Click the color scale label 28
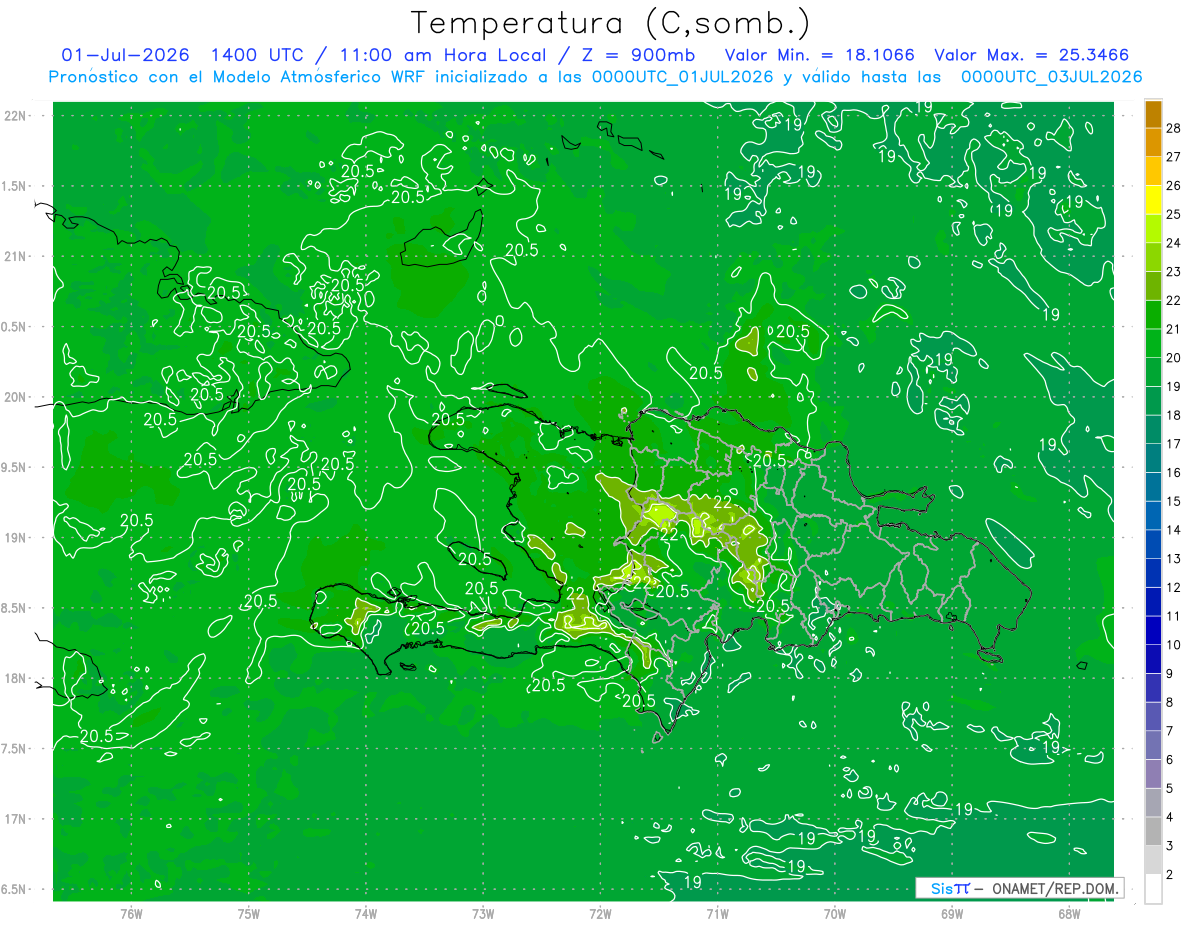1200x927 pixels. 1174,128
